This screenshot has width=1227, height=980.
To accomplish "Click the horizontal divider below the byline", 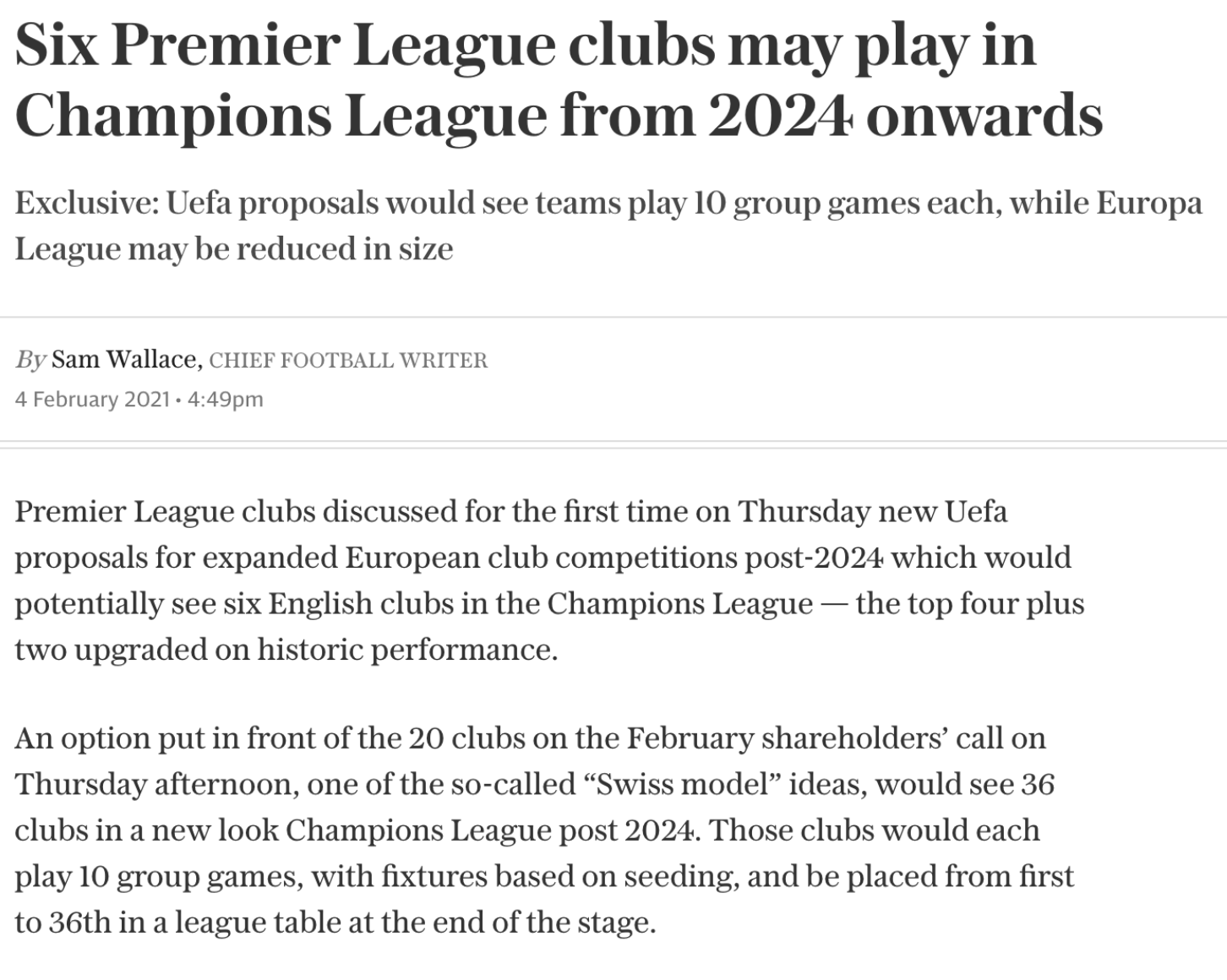I will pos(613,444).
